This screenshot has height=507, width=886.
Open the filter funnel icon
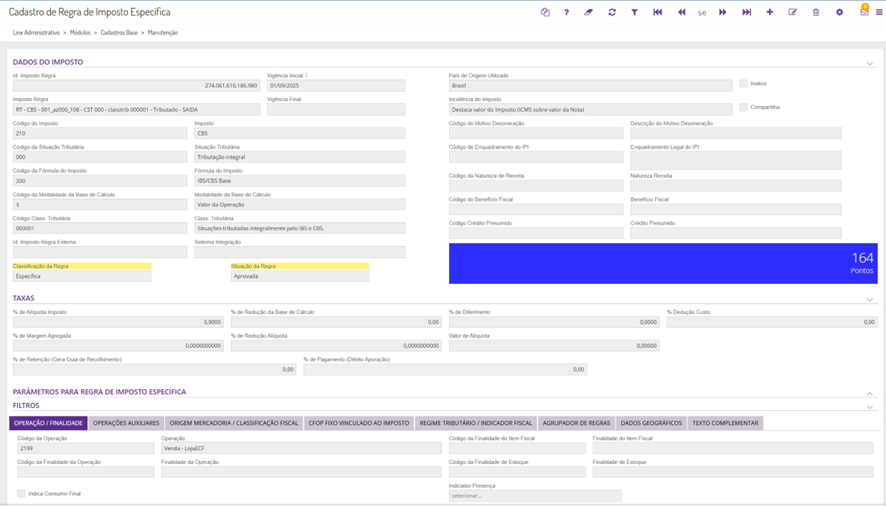click(x=635, y=12)
